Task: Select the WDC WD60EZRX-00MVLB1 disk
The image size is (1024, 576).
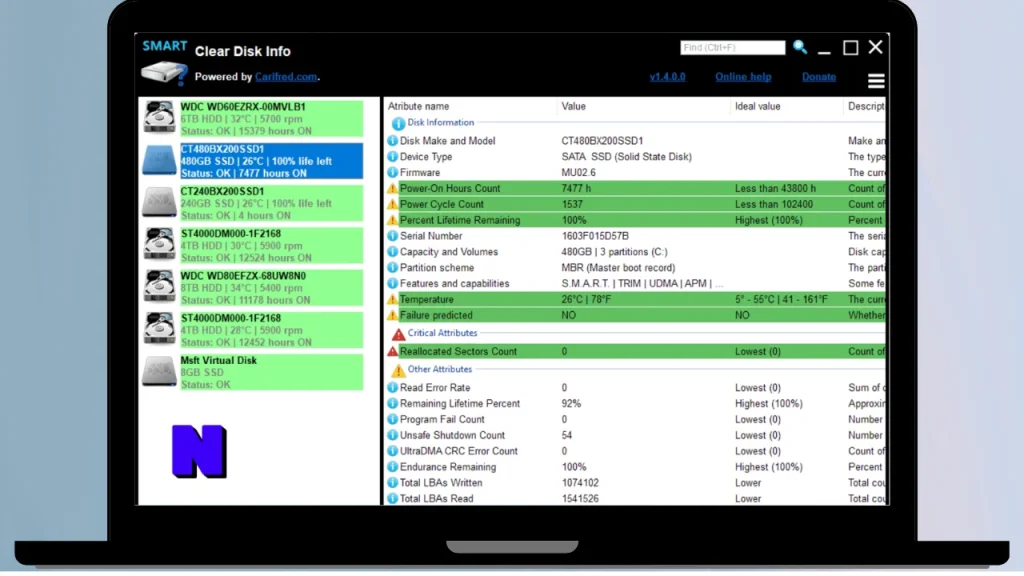Action: (x=252, y=119)
